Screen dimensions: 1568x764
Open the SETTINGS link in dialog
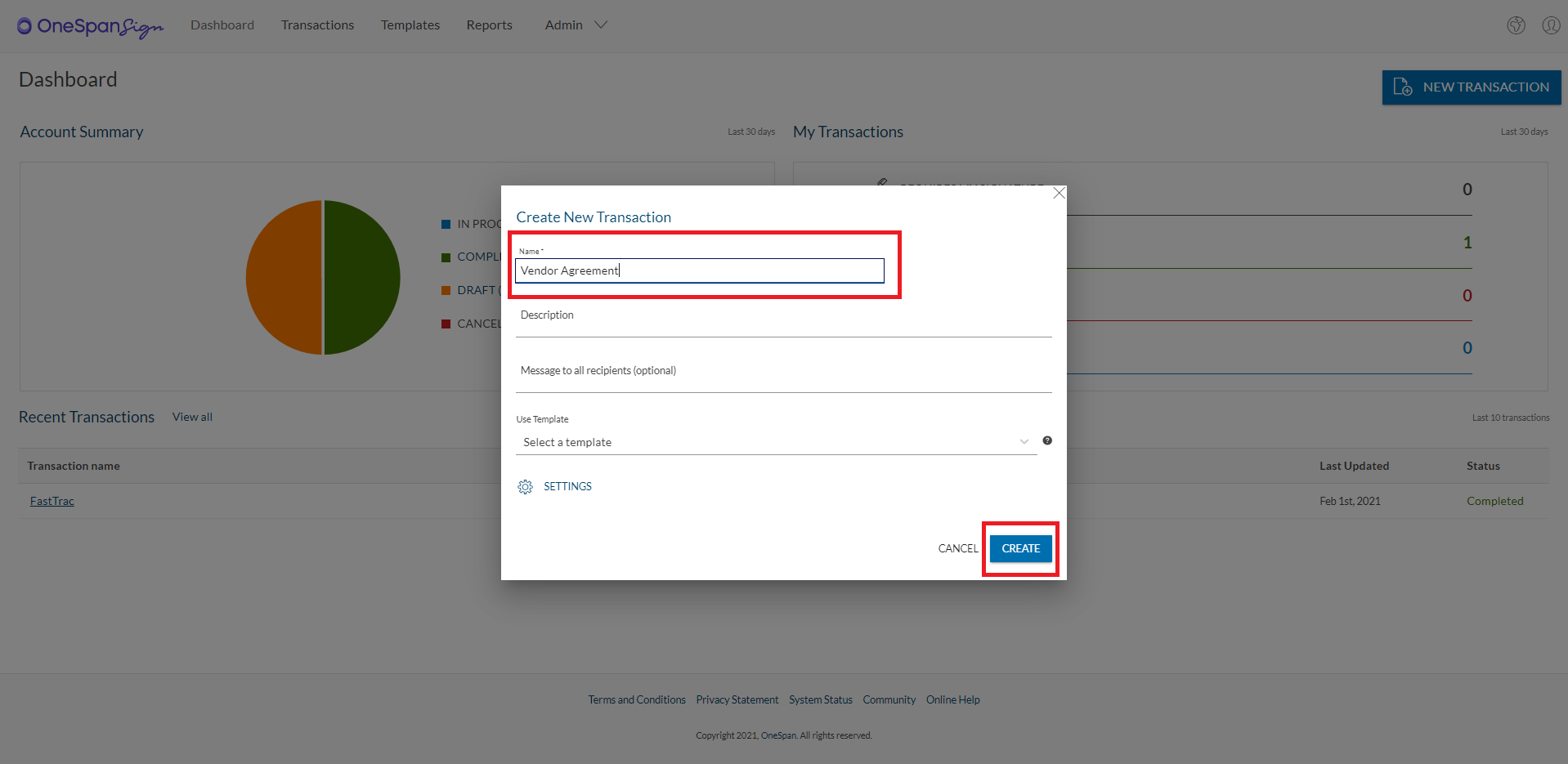coord(567,486)
